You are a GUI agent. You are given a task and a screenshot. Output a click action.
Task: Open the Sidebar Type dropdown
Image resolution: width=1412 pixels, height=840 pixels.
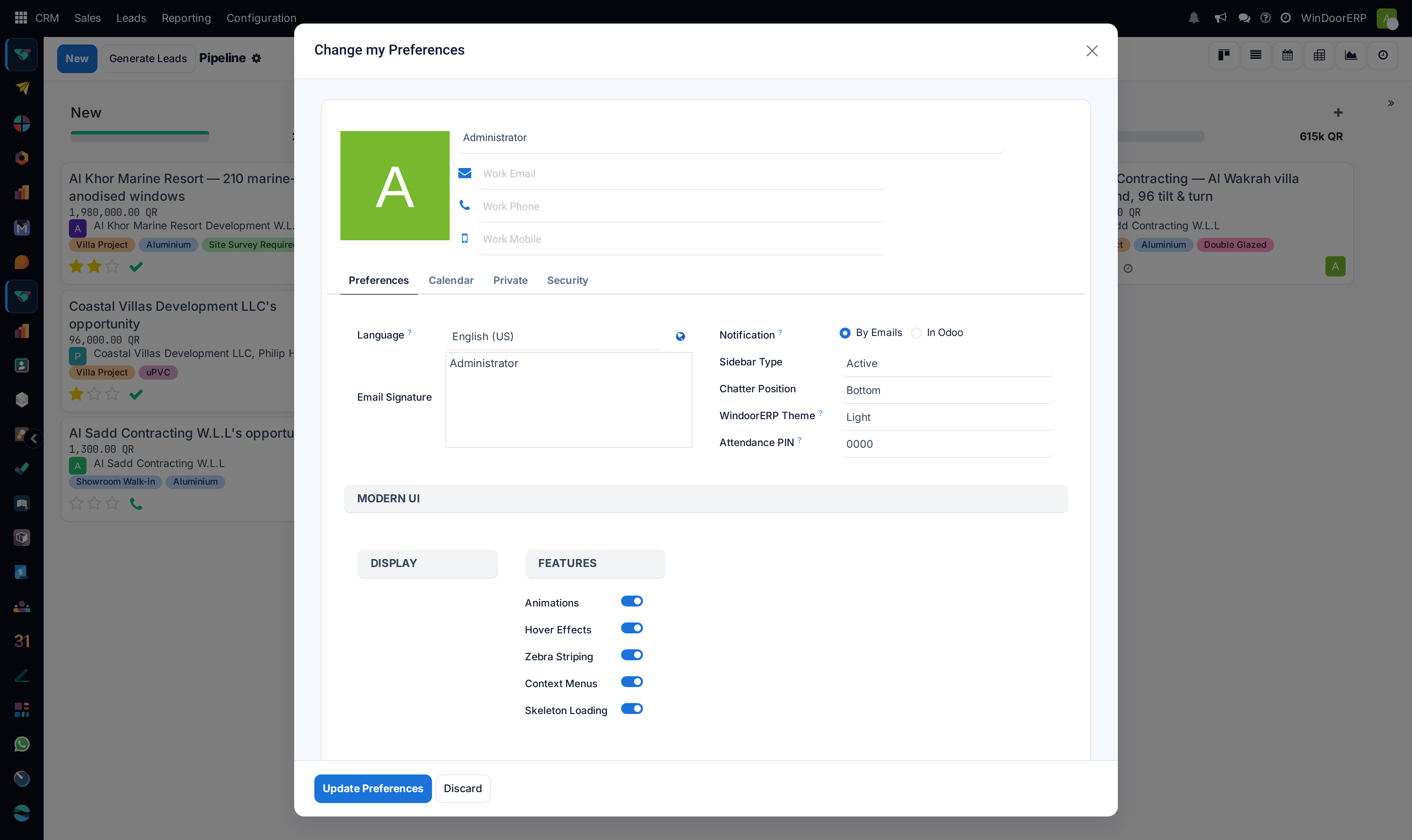click(x=946, y=363)
